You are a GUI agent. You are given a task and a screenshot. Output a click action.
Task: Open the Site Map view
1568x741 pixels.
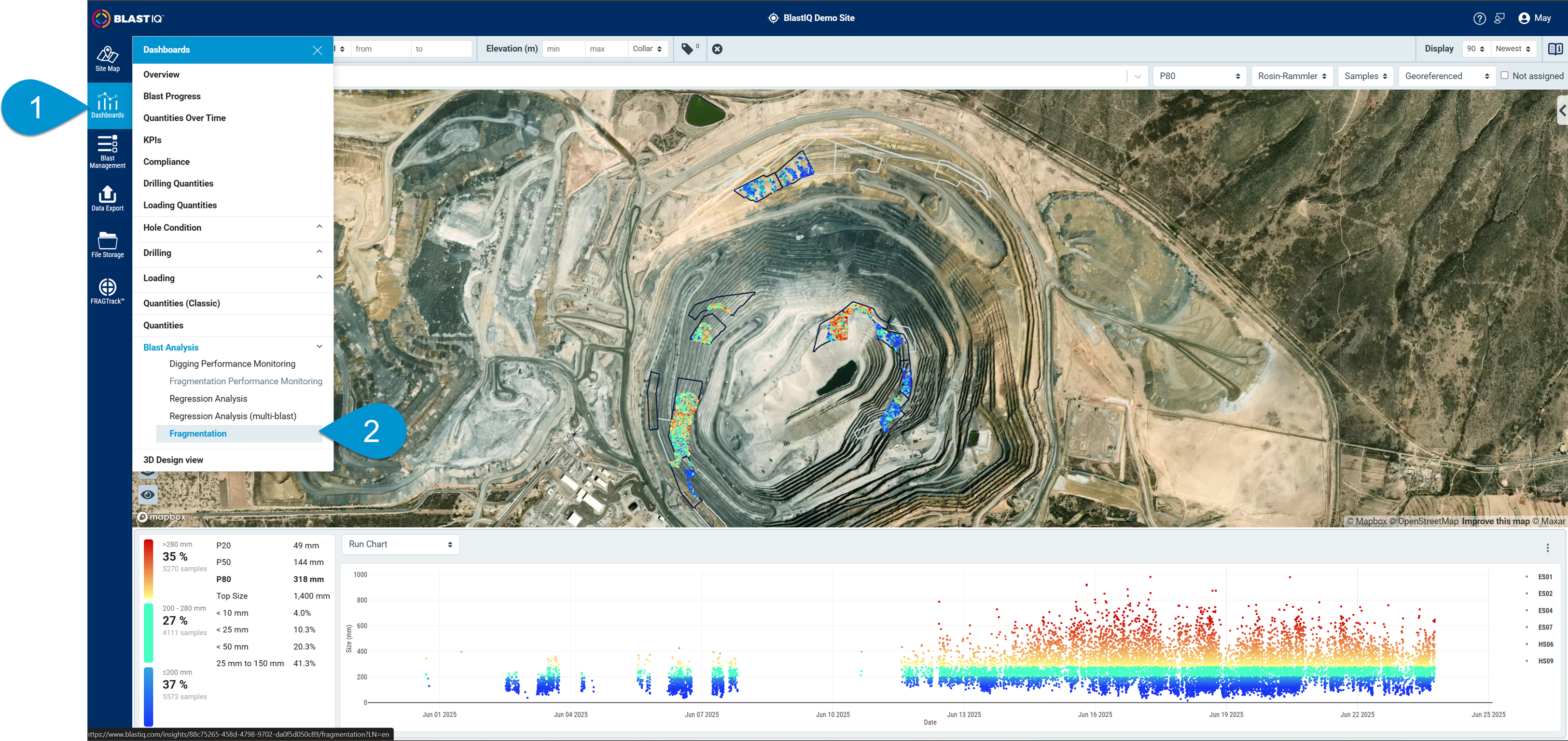[x=108, y=59]
